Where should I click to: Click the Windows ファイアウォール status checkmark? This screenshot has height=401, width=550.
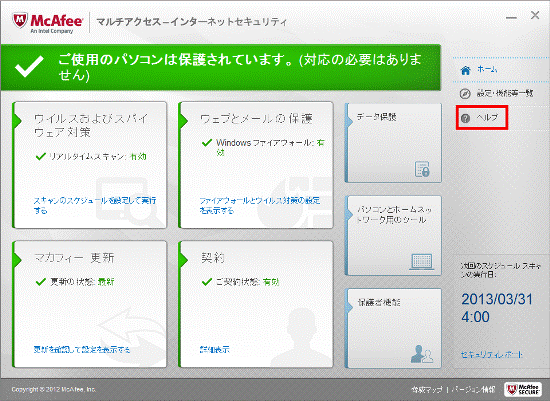click(207, 142)
